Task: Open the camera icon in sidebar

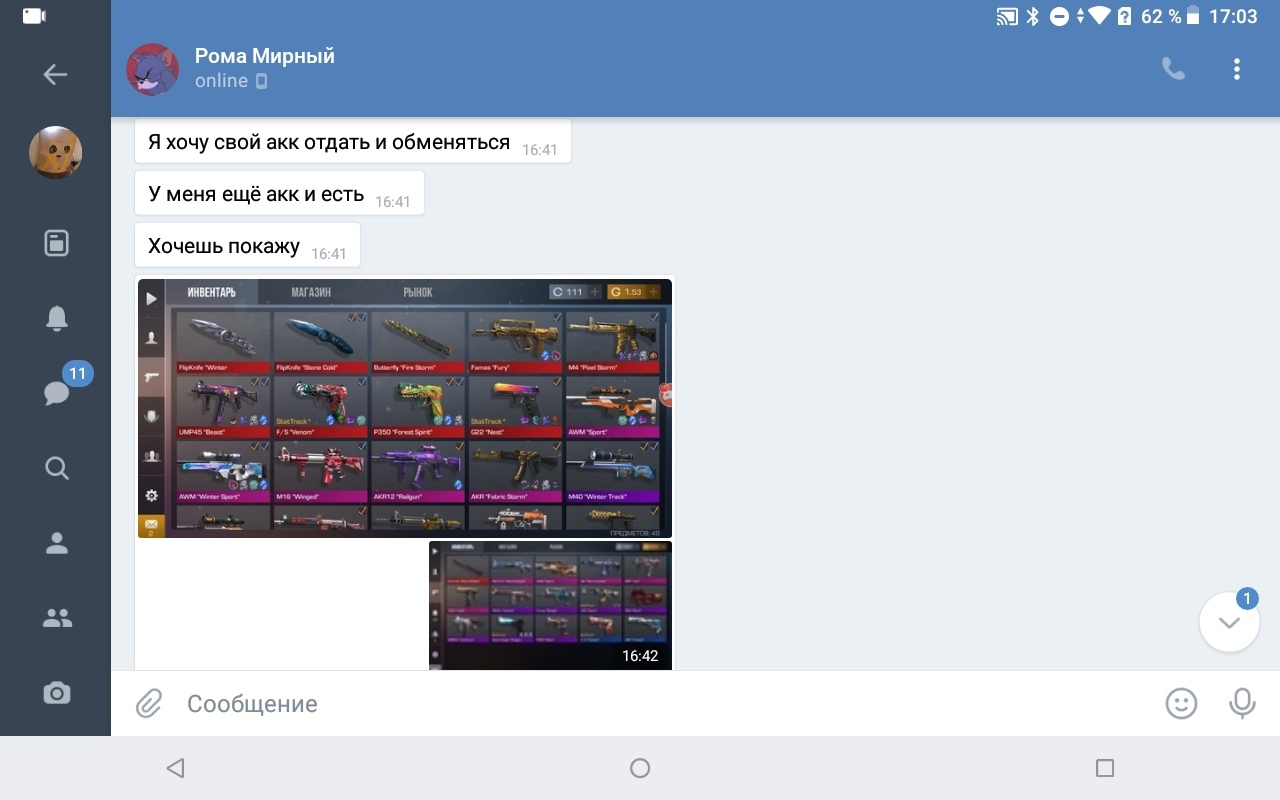Action: pos(56,693)
